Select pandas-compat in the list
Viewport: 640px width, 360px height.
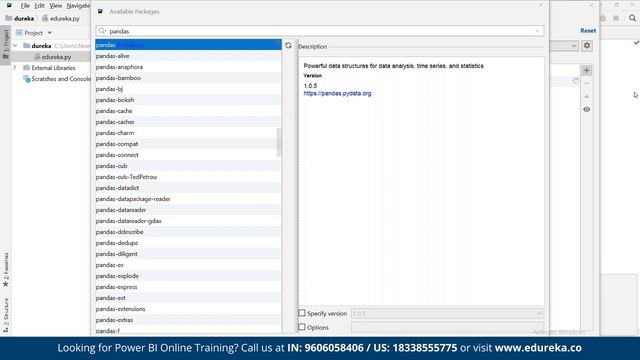point(188,144)
